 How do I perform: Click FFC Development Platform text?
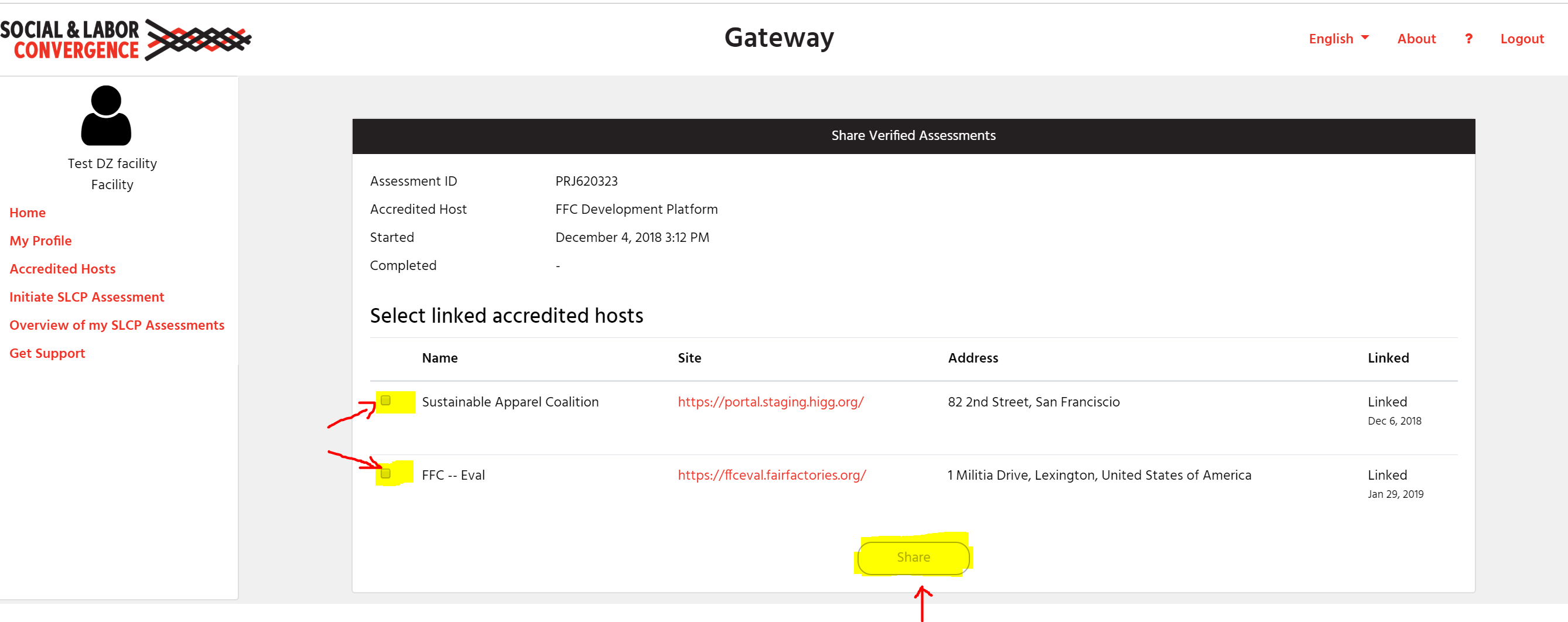(636, 209)
